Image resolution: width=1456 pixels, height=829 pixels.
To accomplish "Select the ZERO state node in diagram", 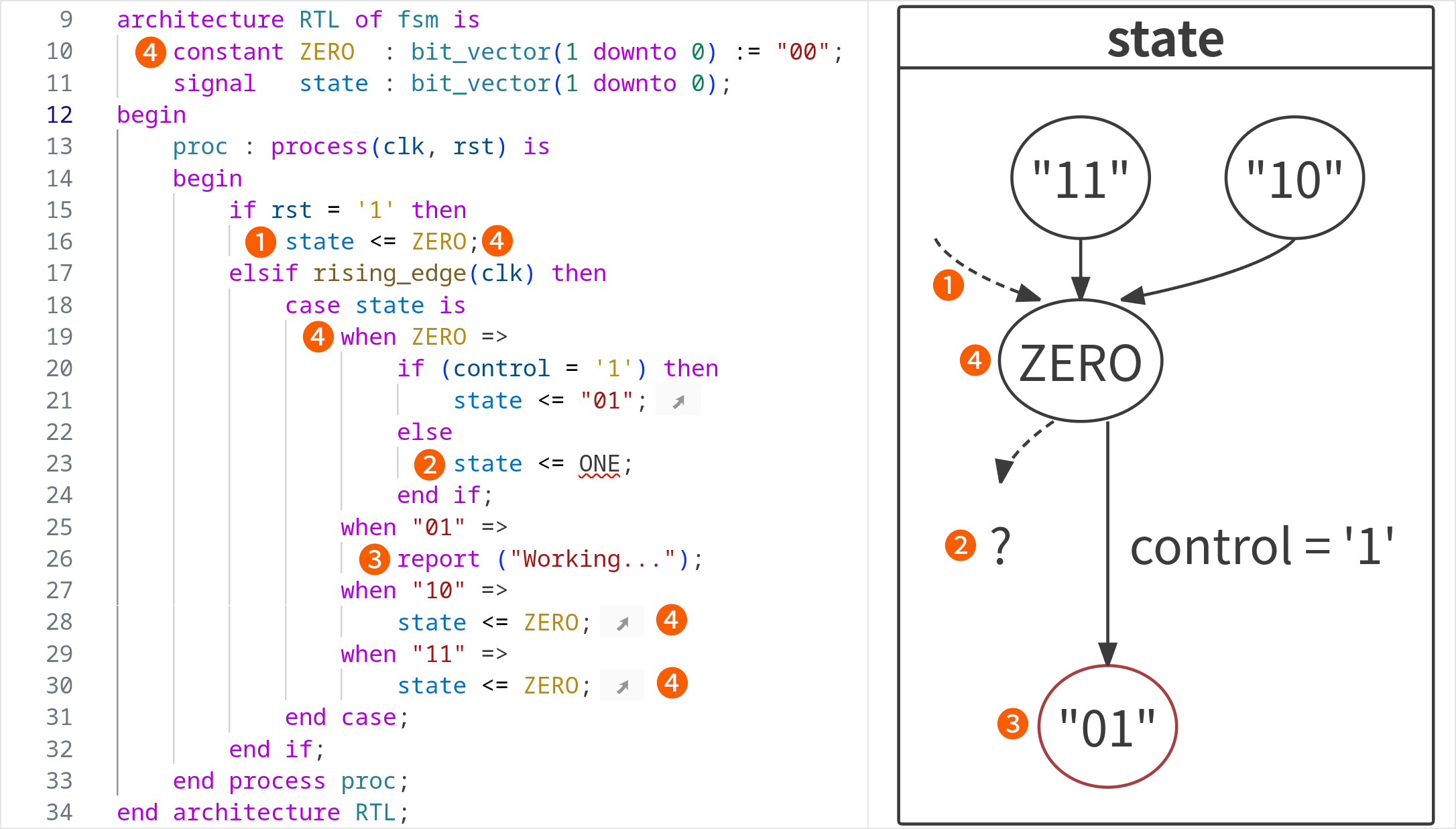I will click(1080, 362).
